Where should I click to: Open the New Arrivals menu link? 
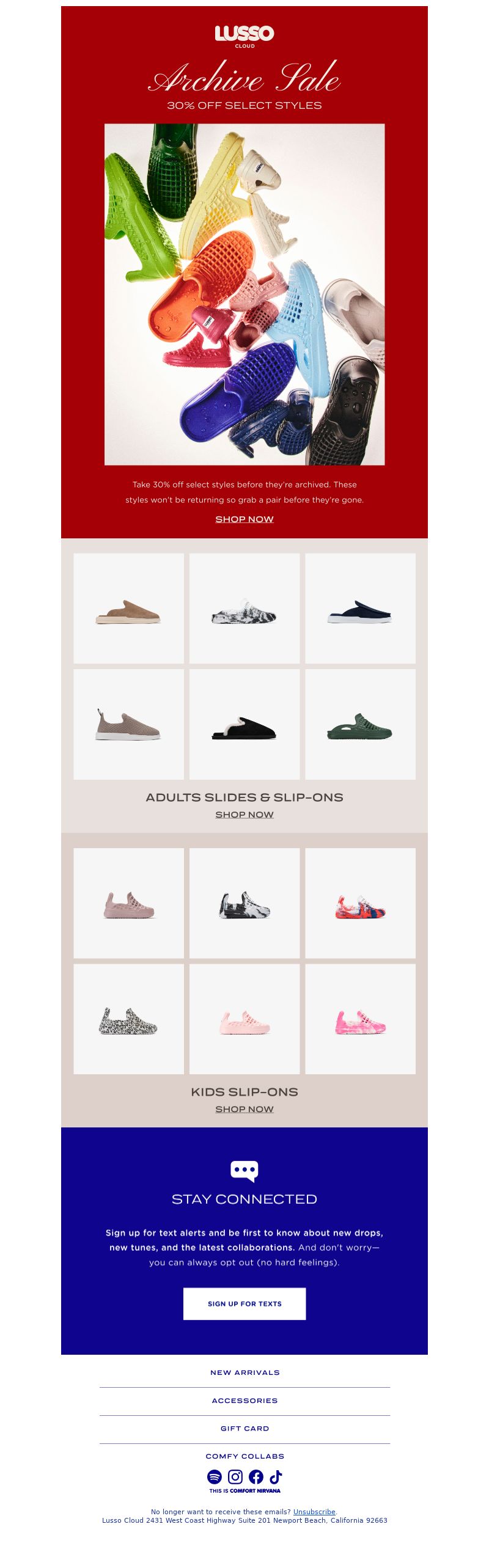coord(244,1372)
